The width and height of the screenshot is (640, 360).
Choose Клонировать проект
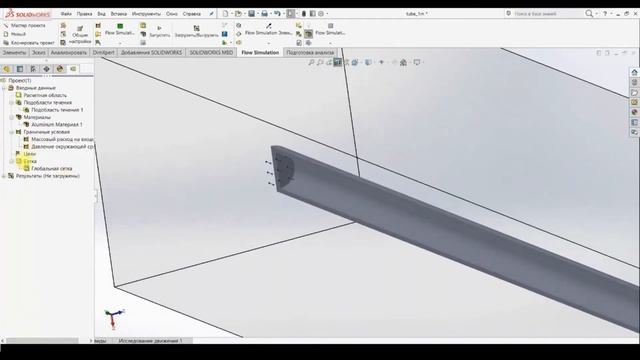coord(29,43)
